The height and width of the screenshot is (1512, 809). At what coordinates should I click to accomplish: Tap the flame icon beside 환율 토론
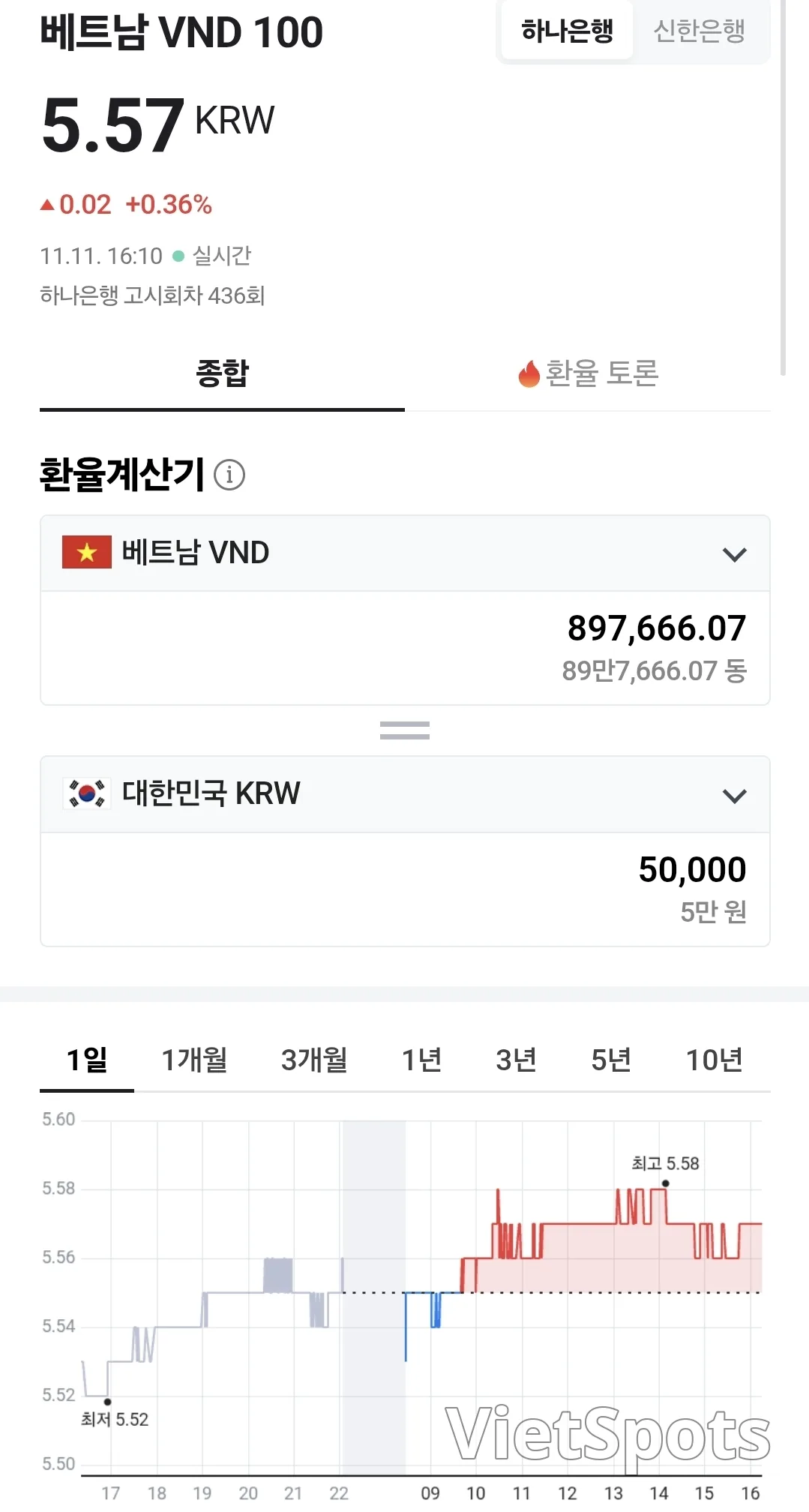[529, 373]
